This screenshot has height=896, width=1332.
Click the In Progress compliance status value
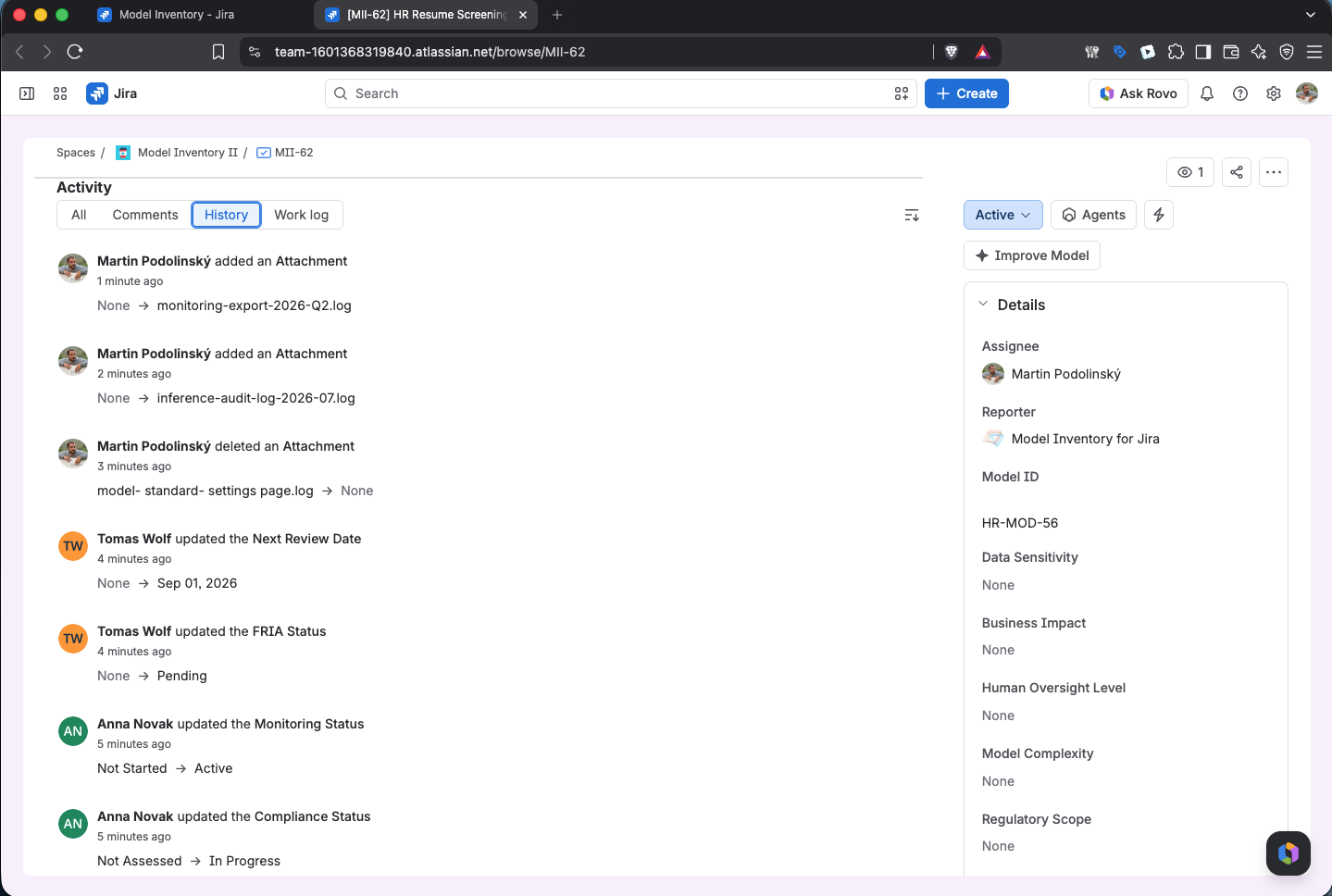coord(244,861)
